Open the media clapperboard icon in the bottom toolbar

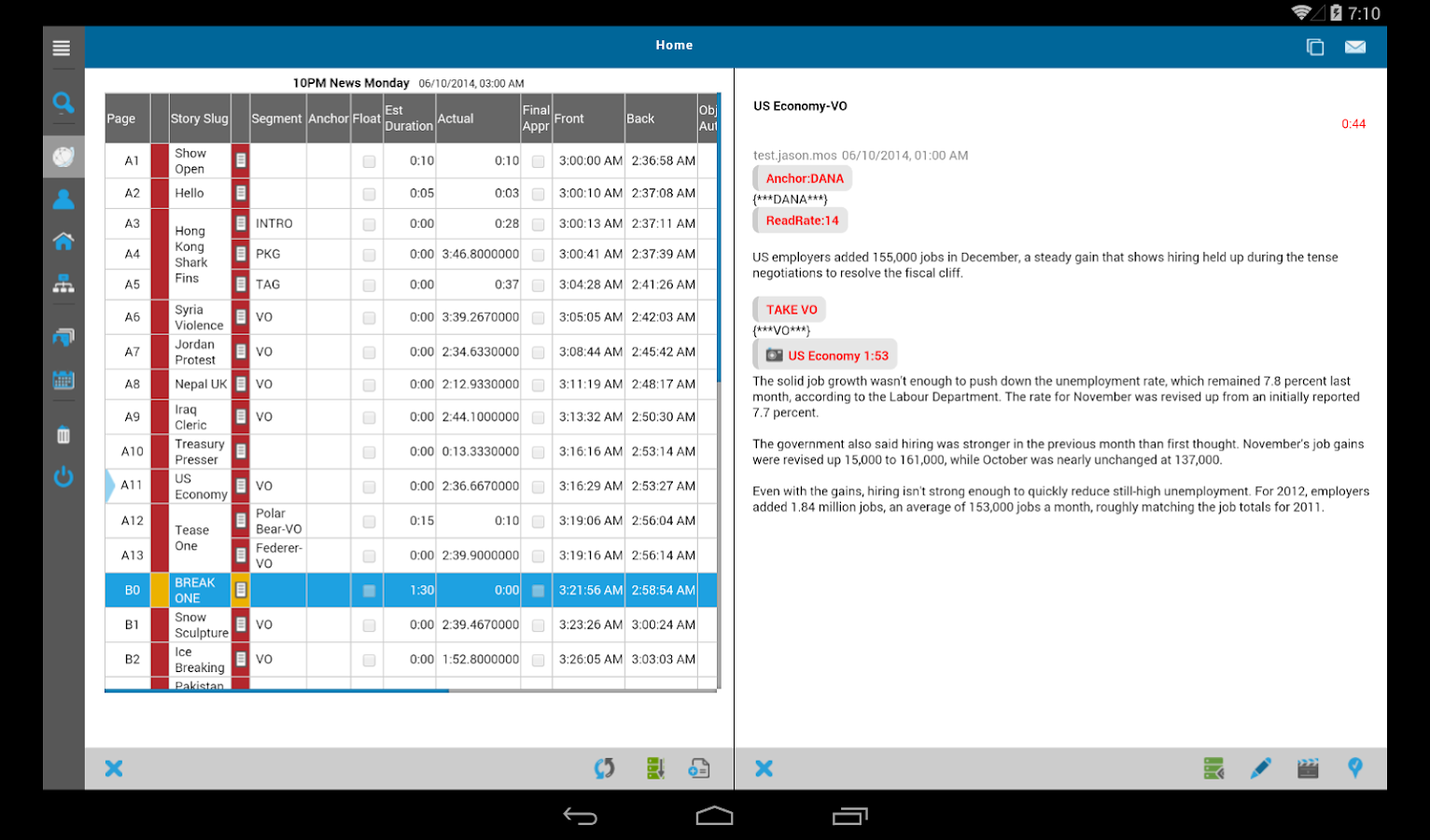tap(1307, 767)
